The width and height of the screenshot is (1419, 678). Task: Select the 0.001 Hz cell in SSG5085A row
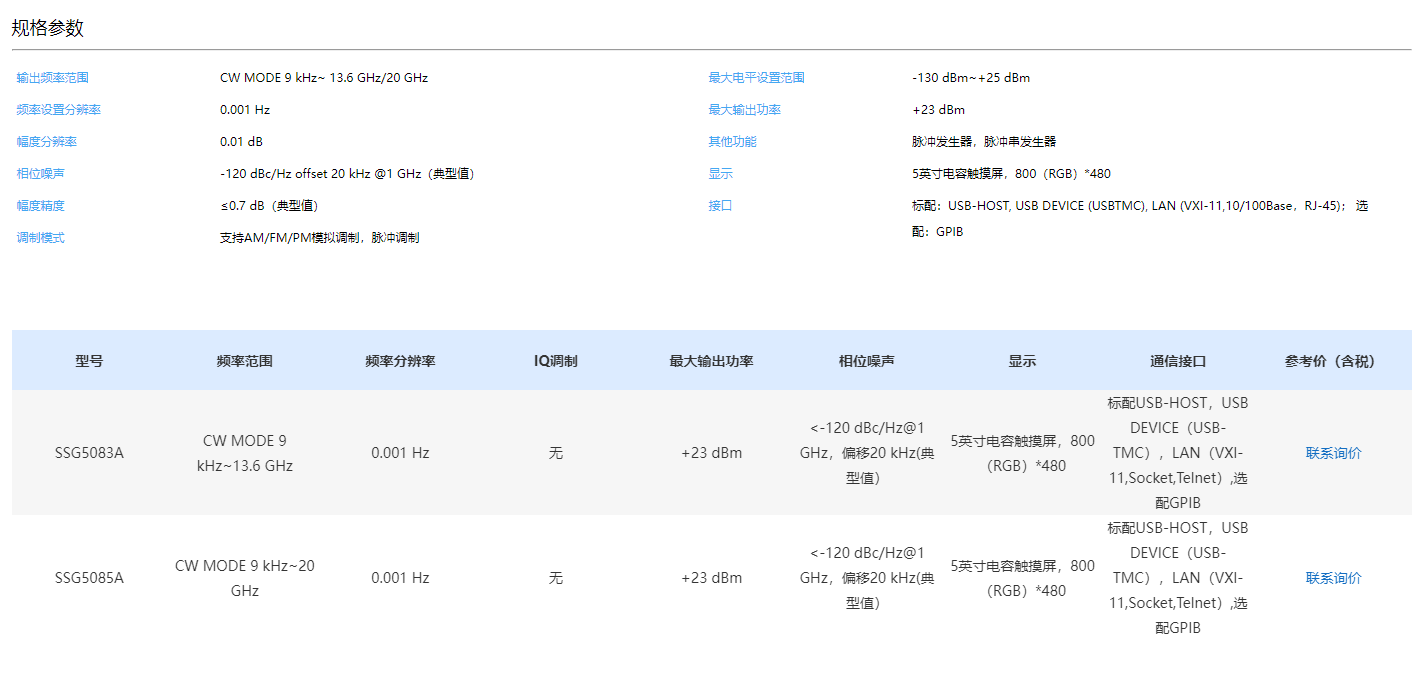400,578
